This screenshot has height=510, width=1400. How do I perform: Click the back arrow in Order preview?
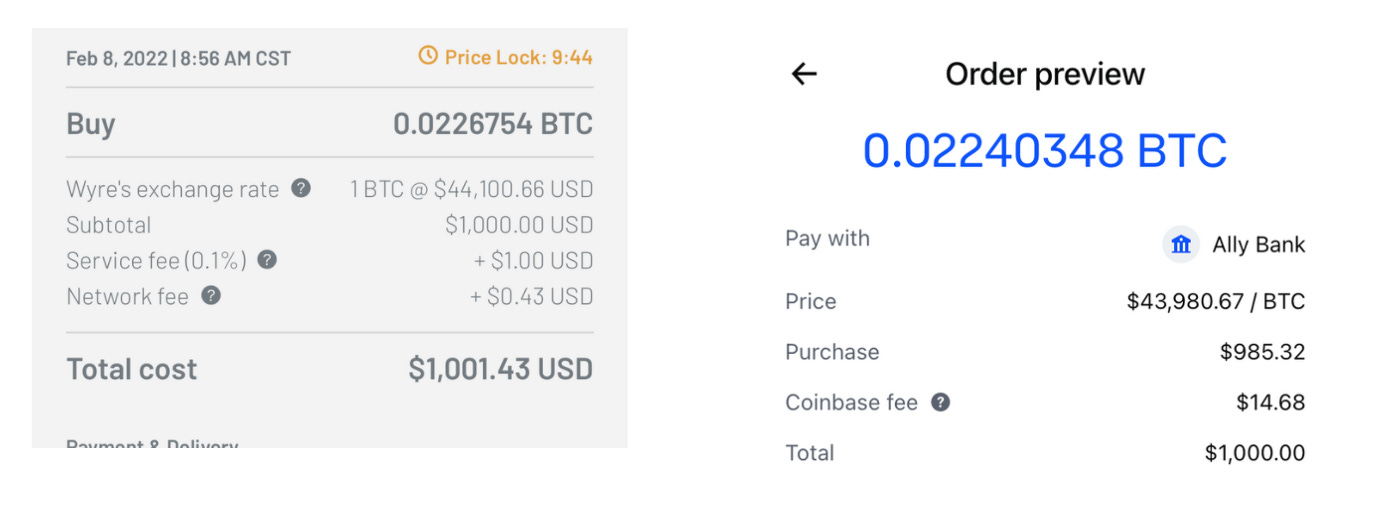pyautogui.click(x=804, y=73)
